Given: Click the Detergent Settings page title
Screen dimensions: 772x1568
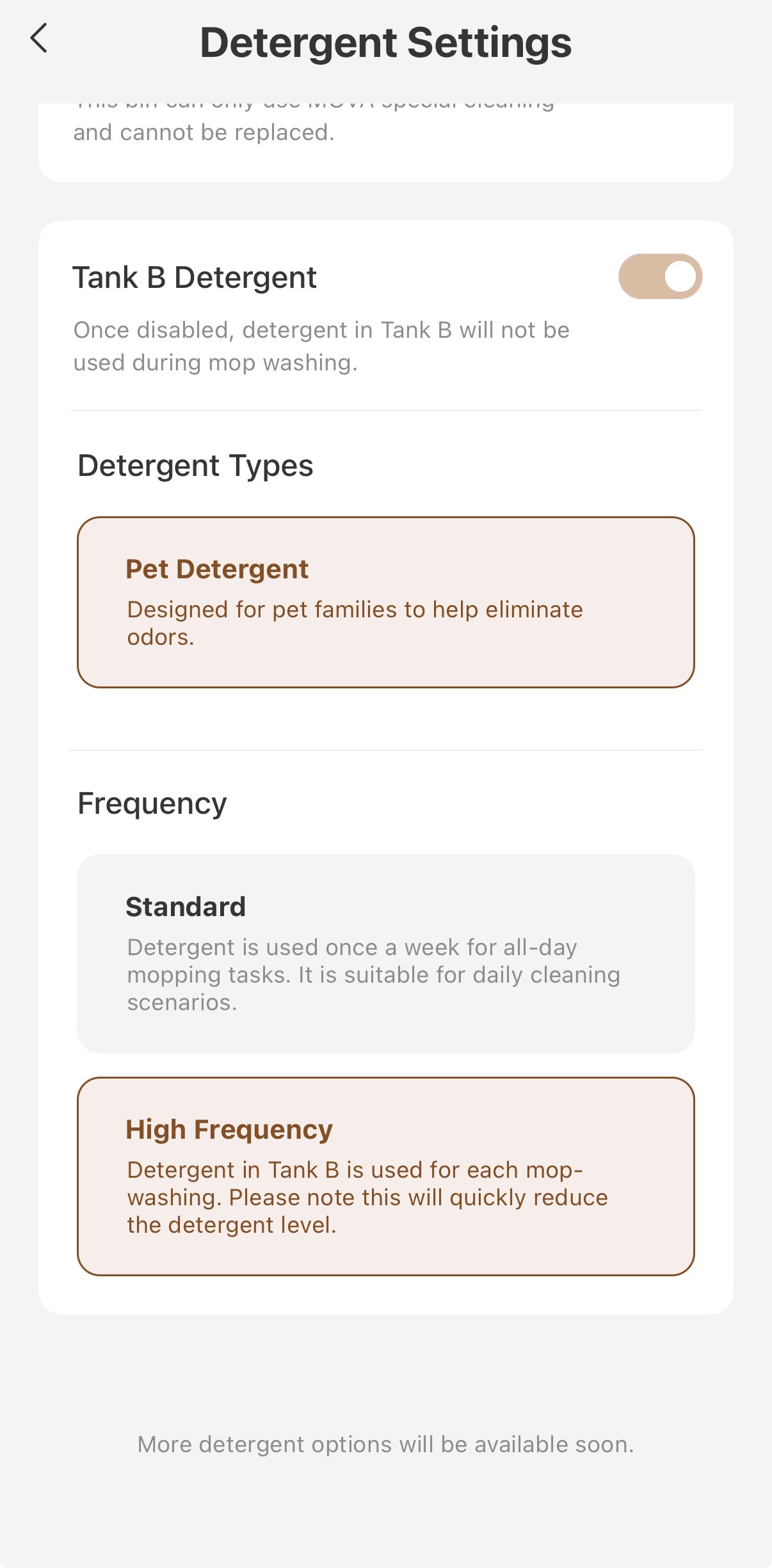Looking at the screenshot, I should [385, 43].
